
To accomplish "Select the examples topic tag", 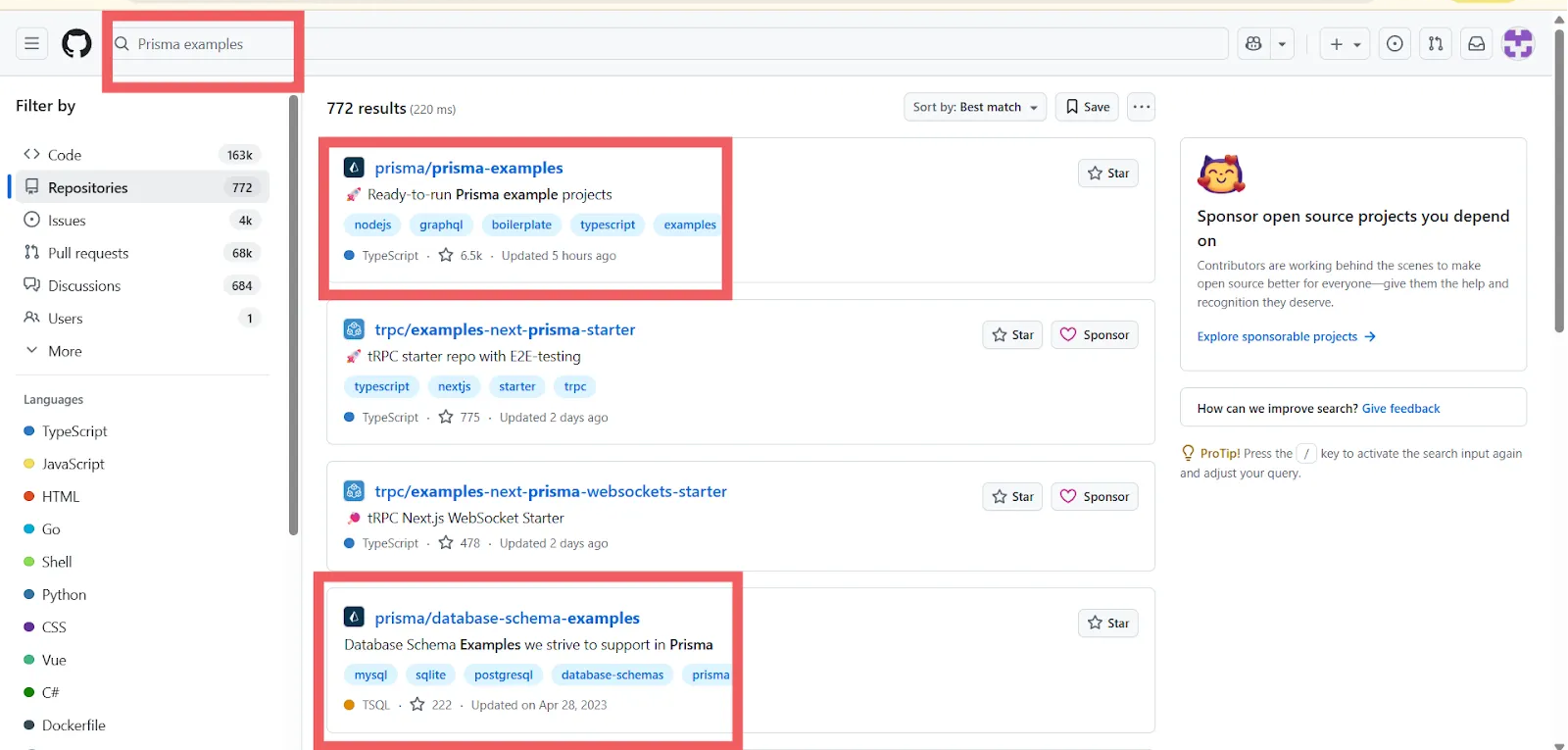I will (x=690, y=225).
